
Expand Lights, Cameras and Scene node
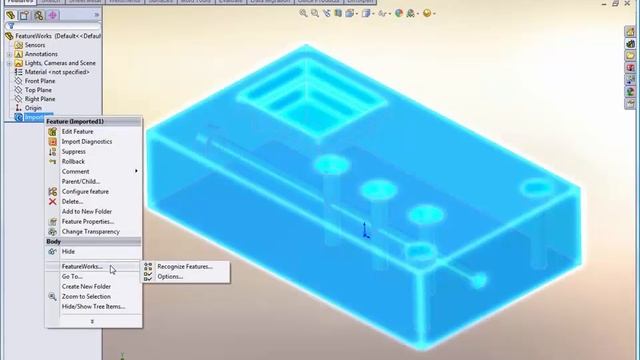(x=9, y=63)
